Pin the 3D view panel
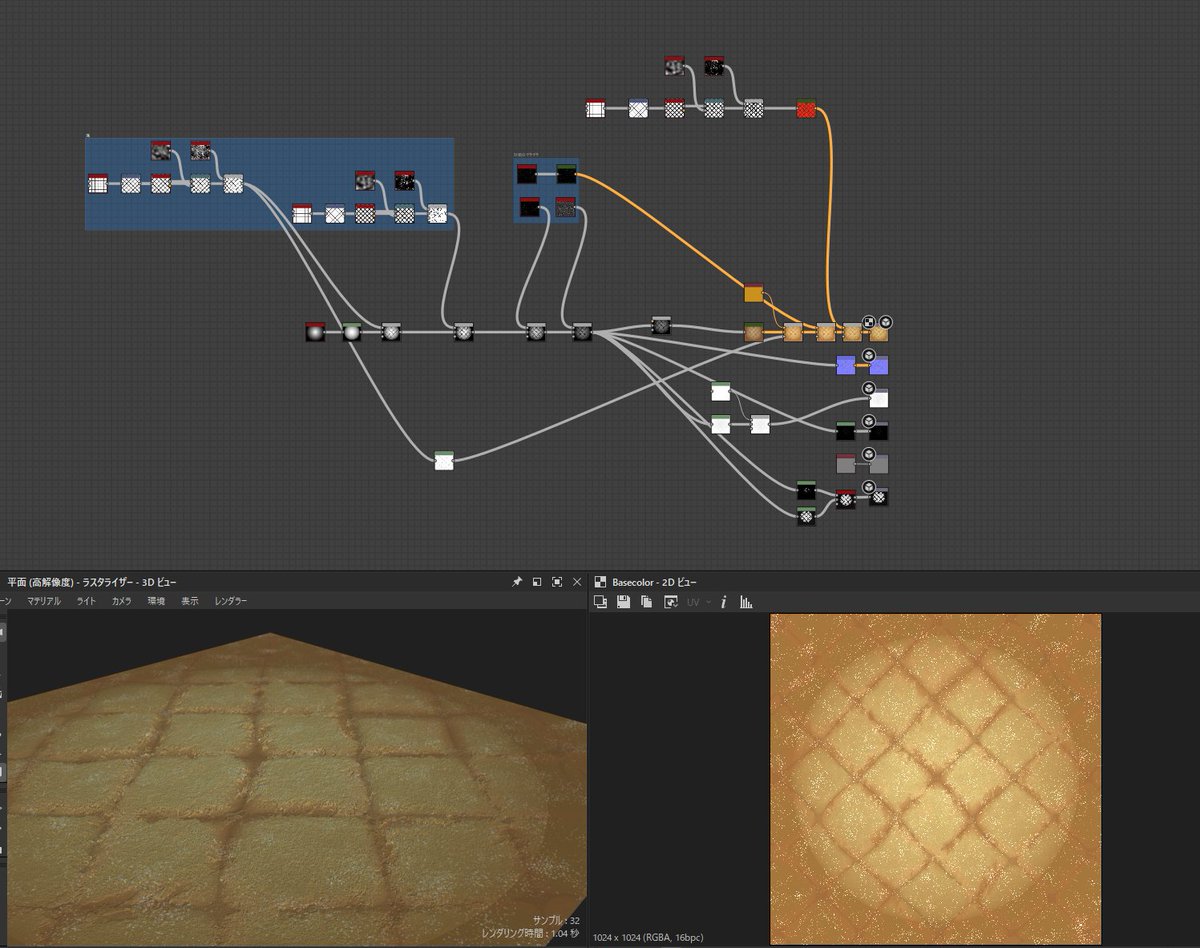This screenshot has width=1200, height=948. point(517,582)
